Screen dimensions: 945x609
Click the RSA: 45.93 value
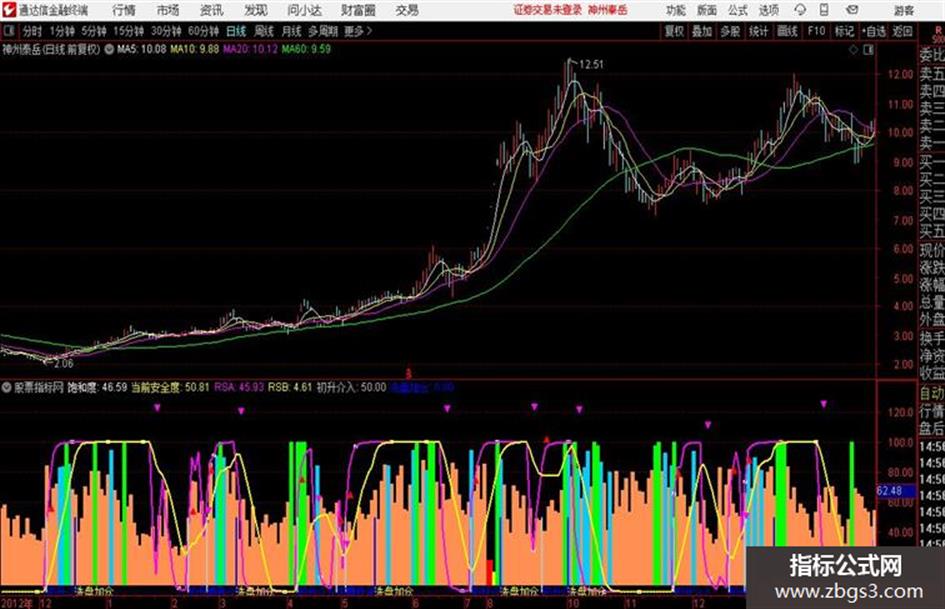239,387
